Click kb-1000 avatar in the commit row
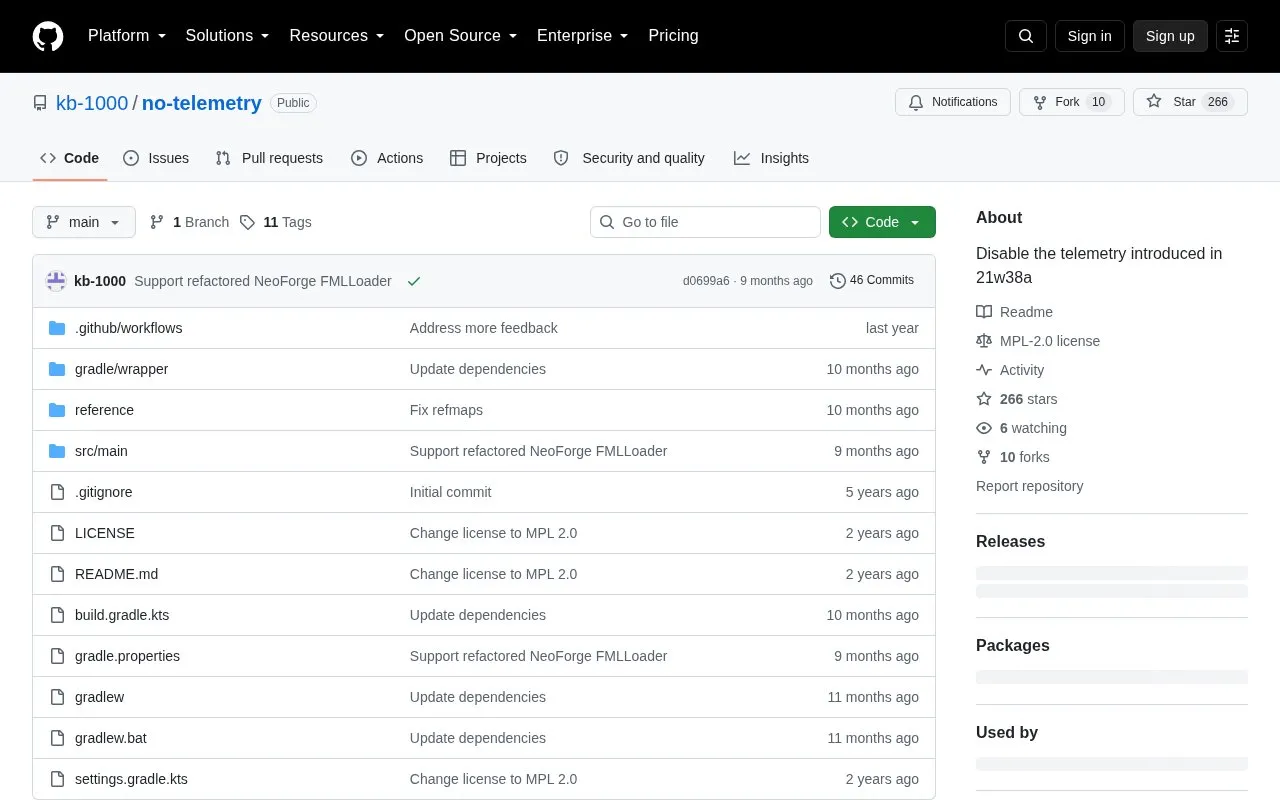The width and height of the screenshot is (1280, 800). 56,281
